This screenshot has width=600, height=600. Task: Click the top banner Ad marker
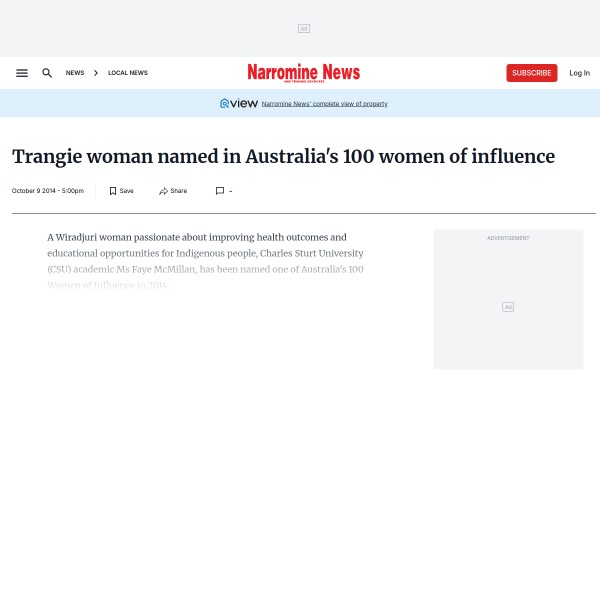coord(303,29)
